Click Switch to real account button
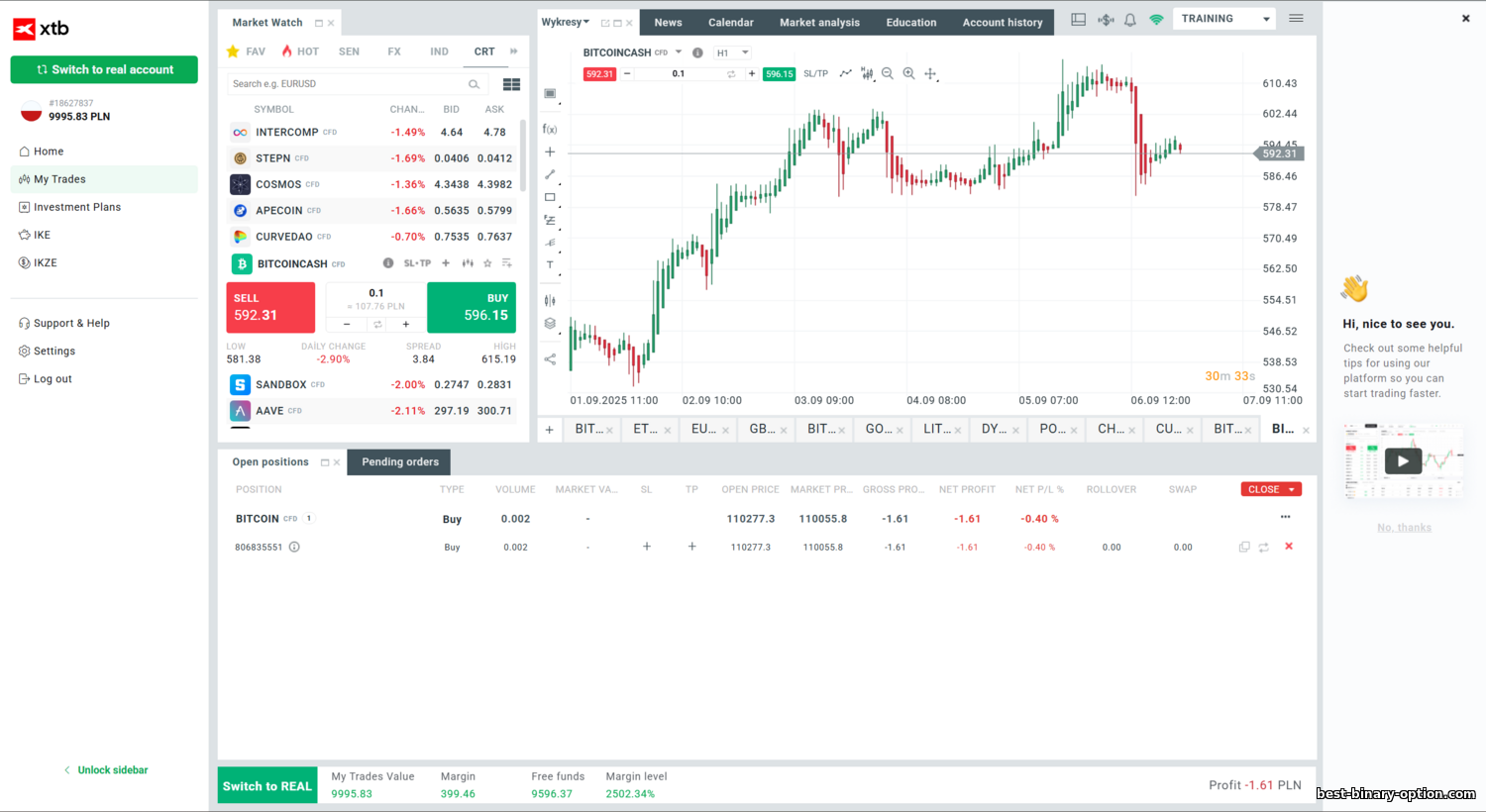 pos(104,69)
